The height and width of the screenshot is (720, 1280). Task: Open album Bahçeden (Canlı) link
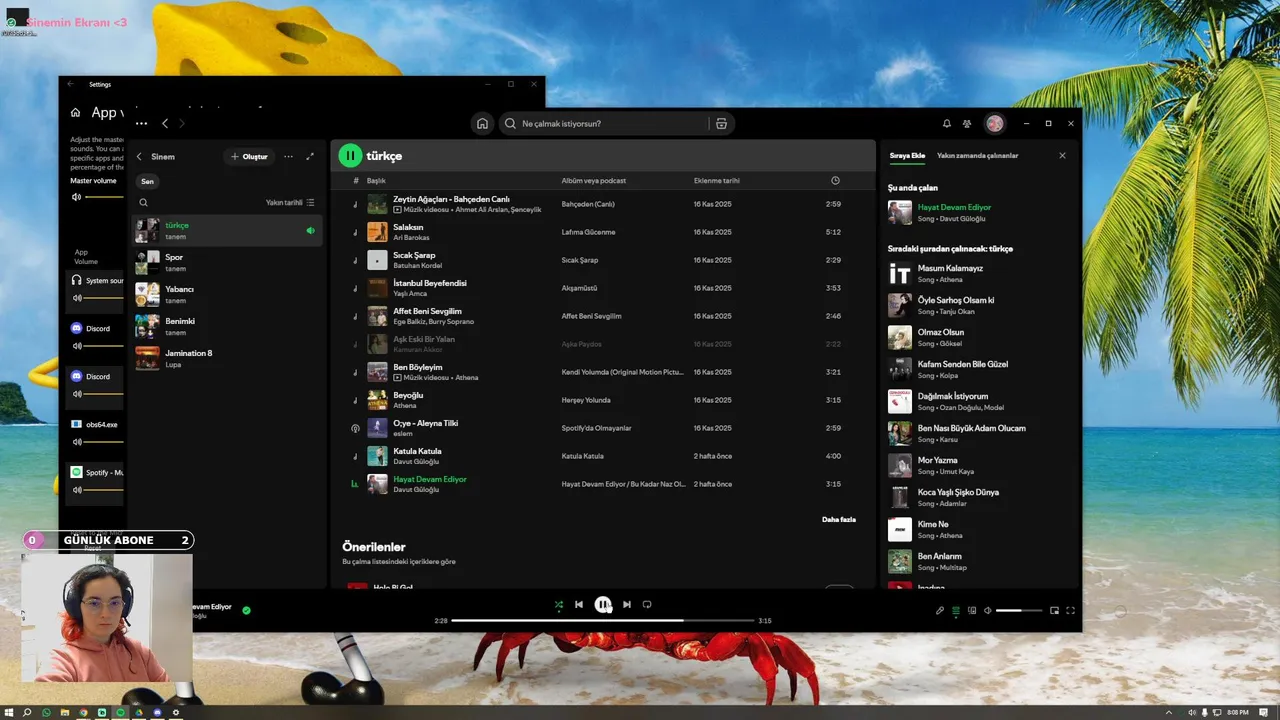(x=588, y=204)
